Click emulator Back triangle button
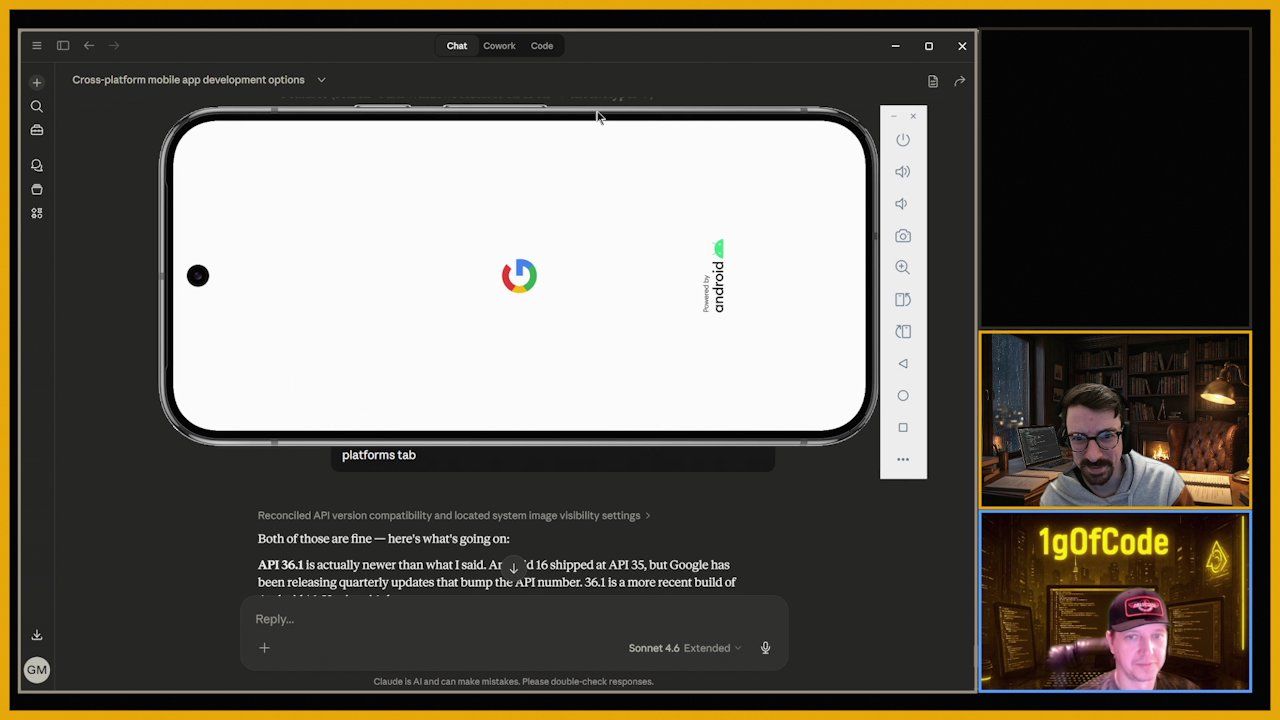1280x720 pixels. [x=903, y=364]
